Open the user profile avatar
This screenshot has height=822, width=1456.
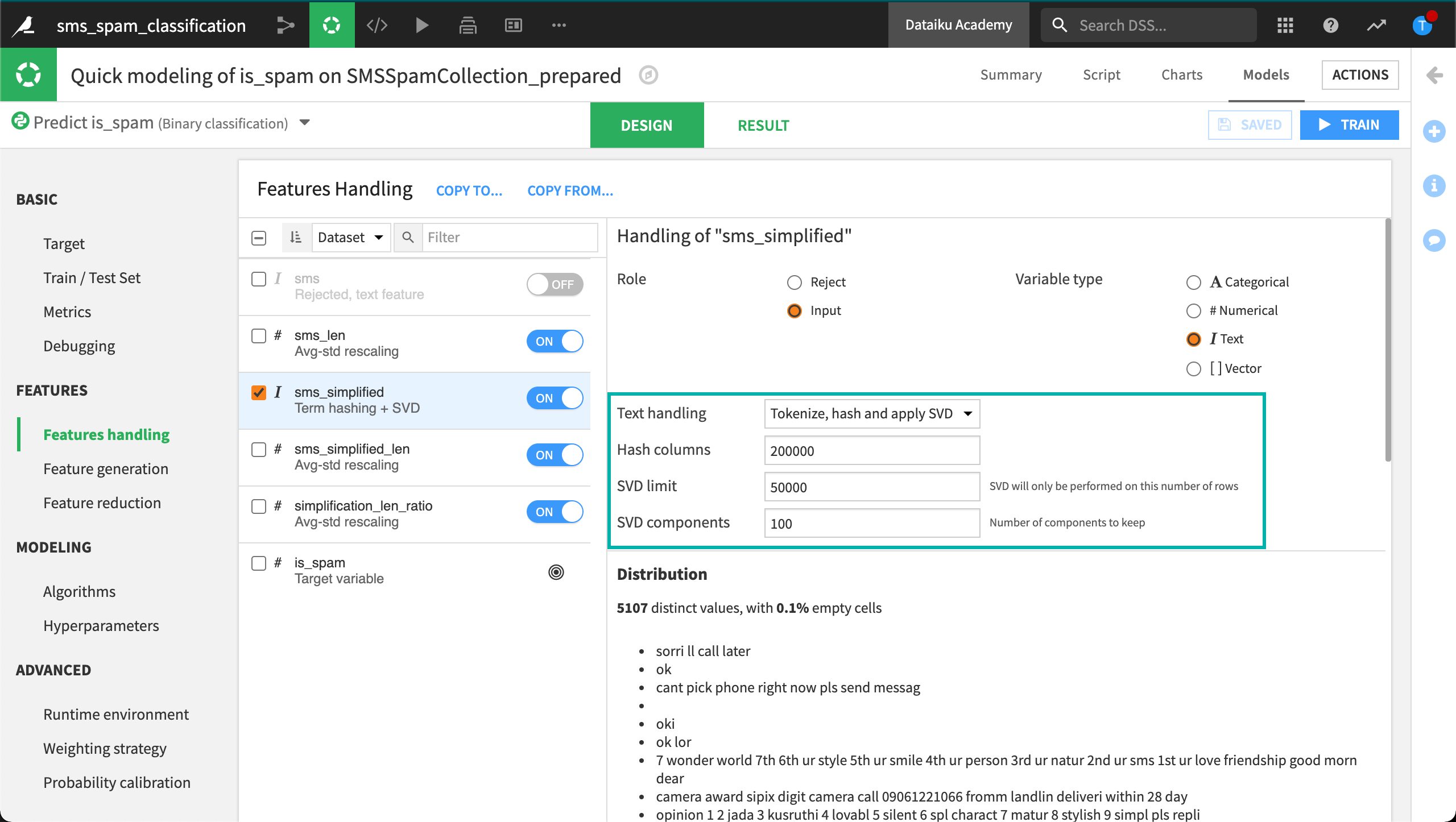click(x=1422, y=25)
